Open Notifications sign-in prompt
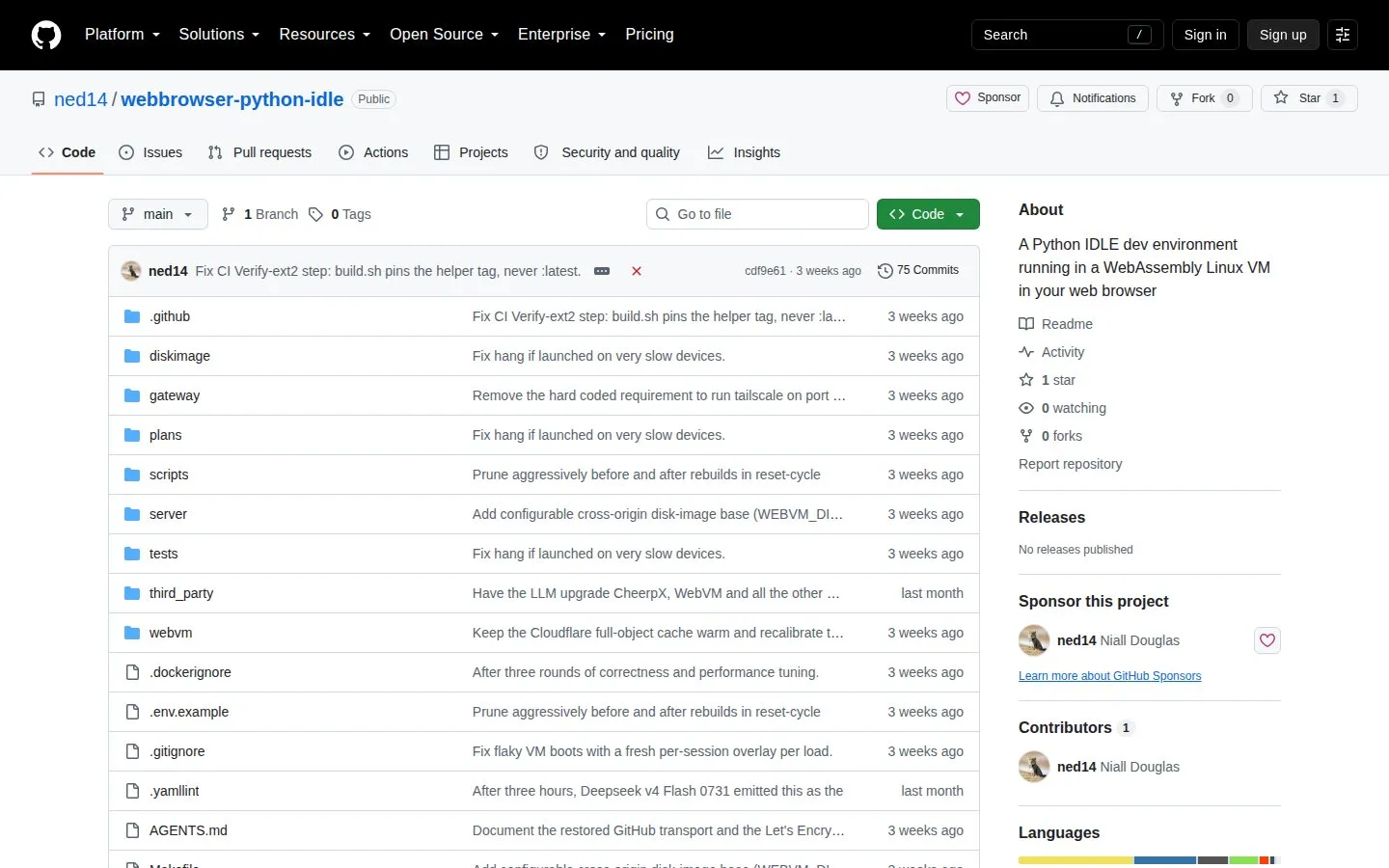This screenshot has height=868, width=1389. tap(1093, 98)
